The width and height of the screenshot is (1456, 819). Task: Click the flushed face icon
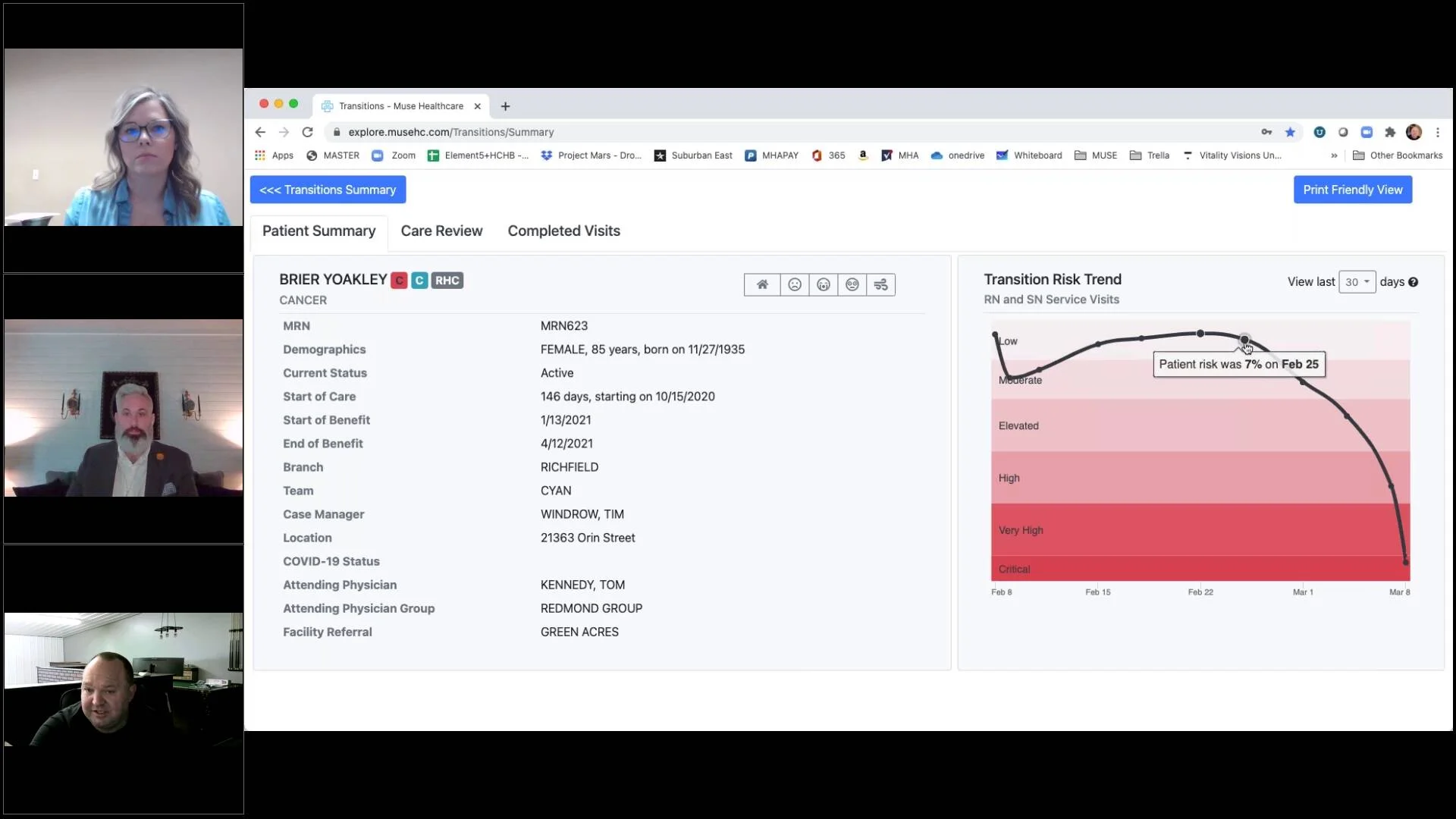[x=852, y=284]
